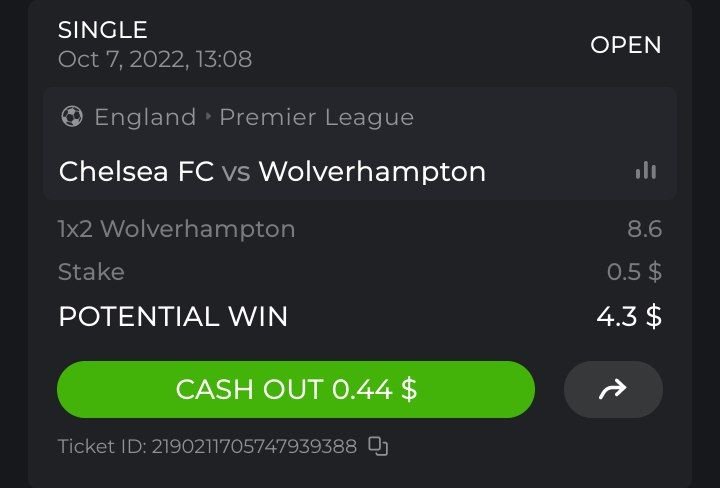Screen dimensions: 720x488
Task: Click the breadcrumb arrow after England
Action: coord(208,117)
